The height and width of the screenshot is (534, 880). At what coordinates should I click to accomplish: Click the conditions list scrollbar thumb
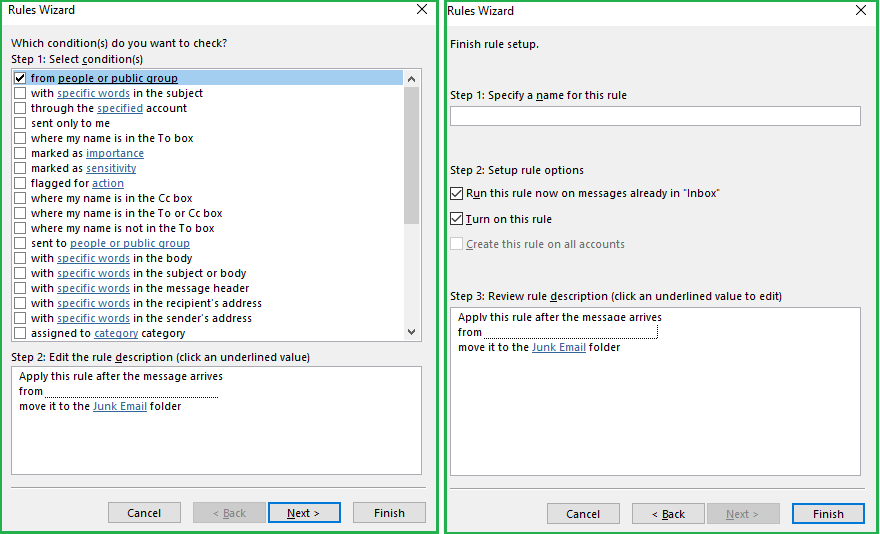click(x=411, y=156)
